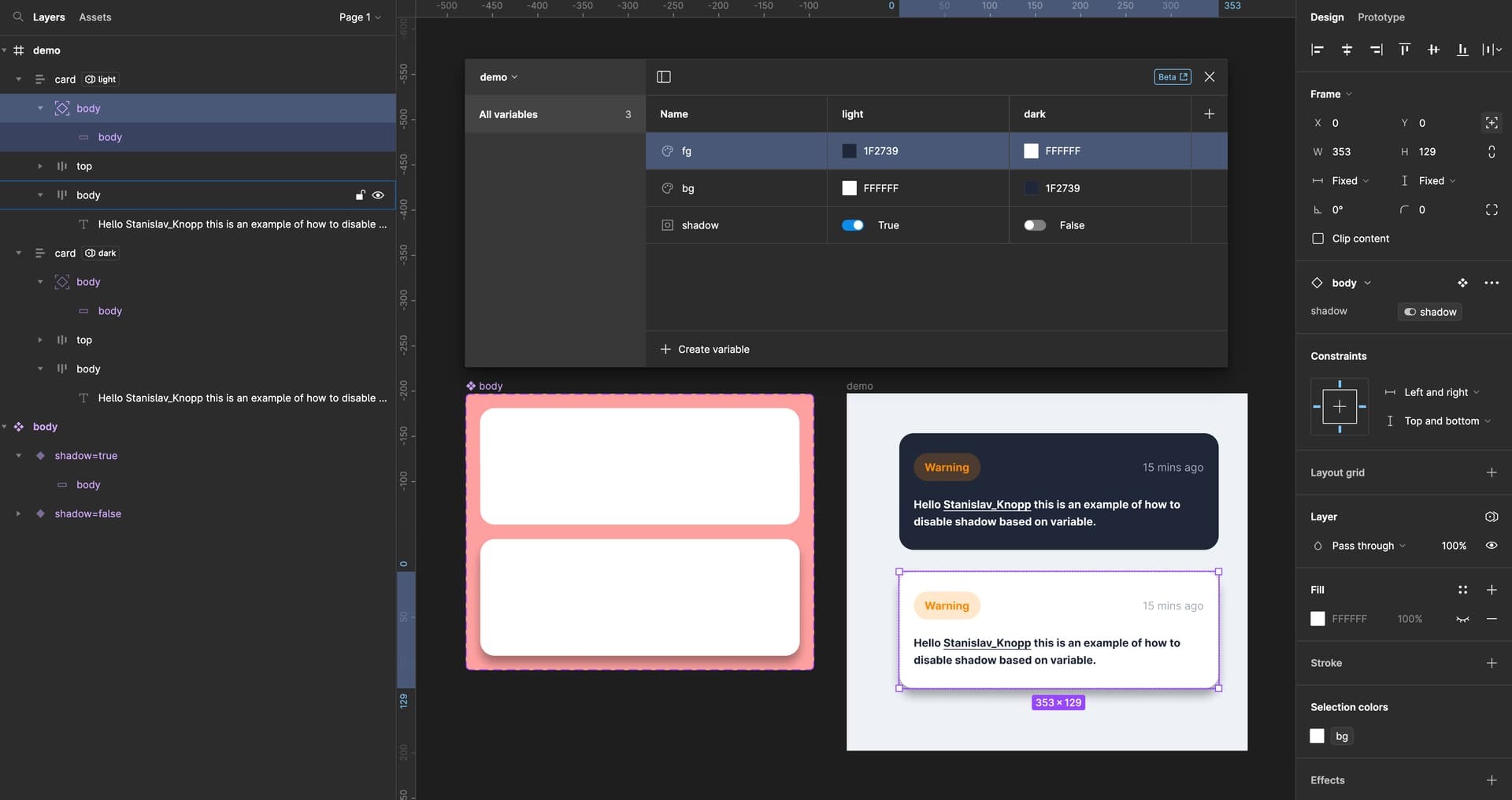Open the three-dot component options menu

1492,283
